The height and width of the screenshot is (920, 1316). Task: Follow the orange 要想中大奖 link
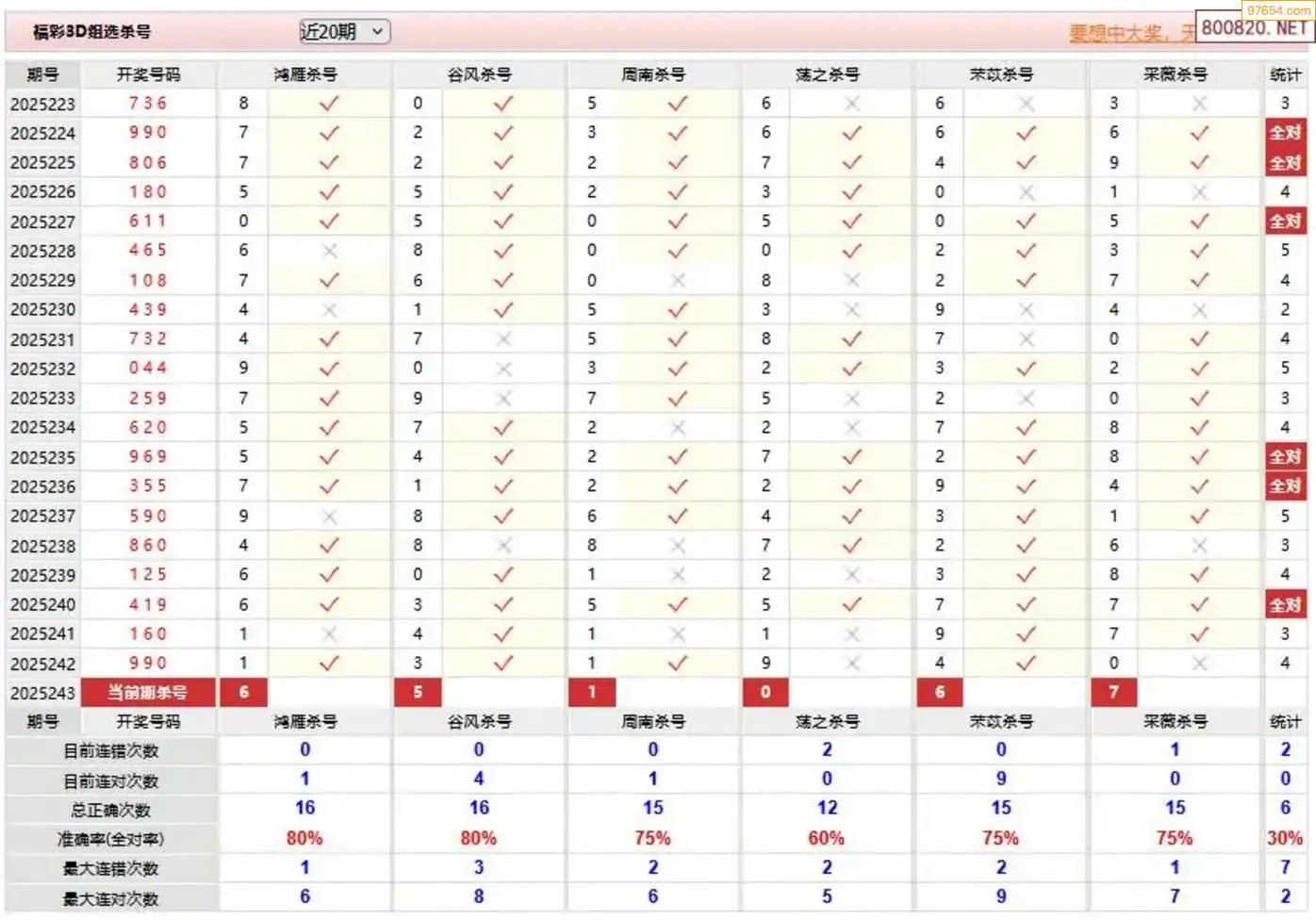click(1130, 34)
